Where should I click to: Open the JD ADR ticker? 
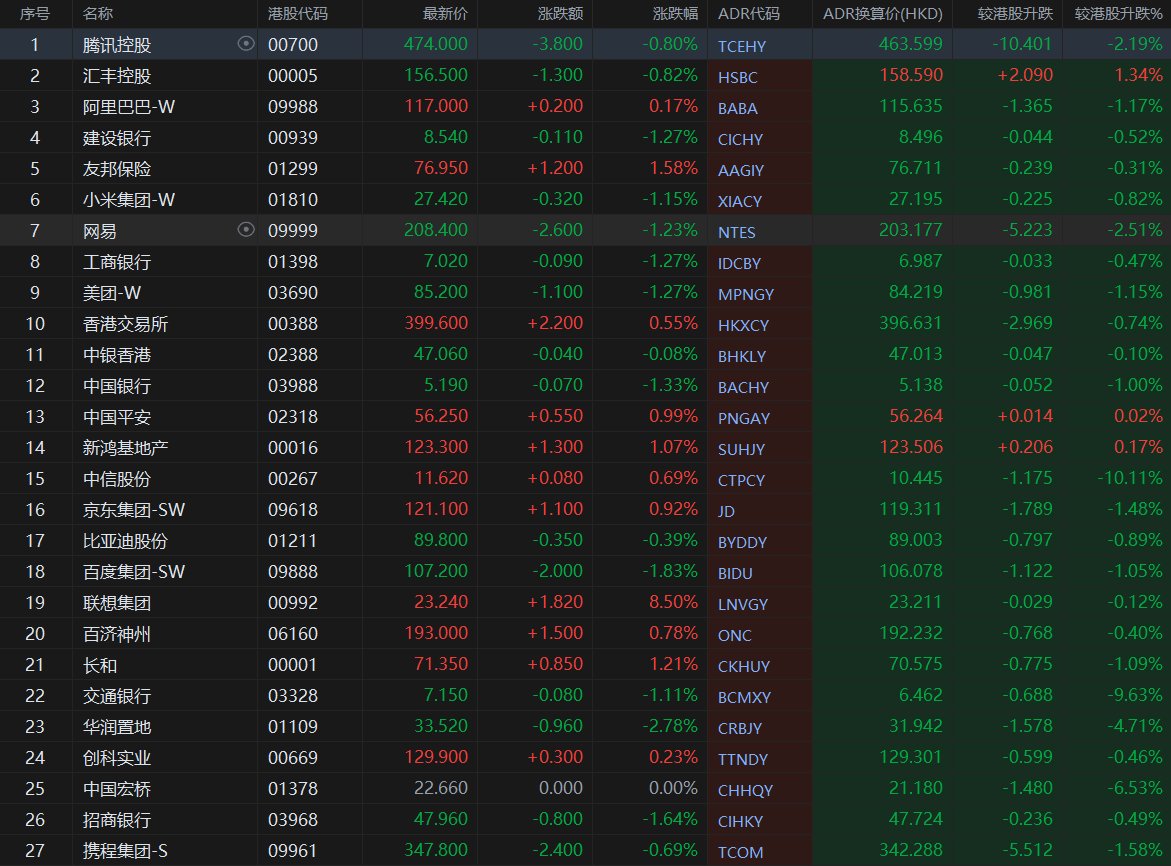coord(726,511)
